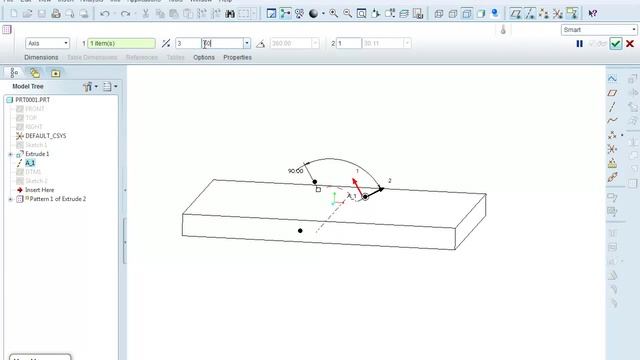Click the sketch tool icon at sidebar top
The height and width of the screenshot is (360, 640).
pyautogui.click(x=612, y=78)
